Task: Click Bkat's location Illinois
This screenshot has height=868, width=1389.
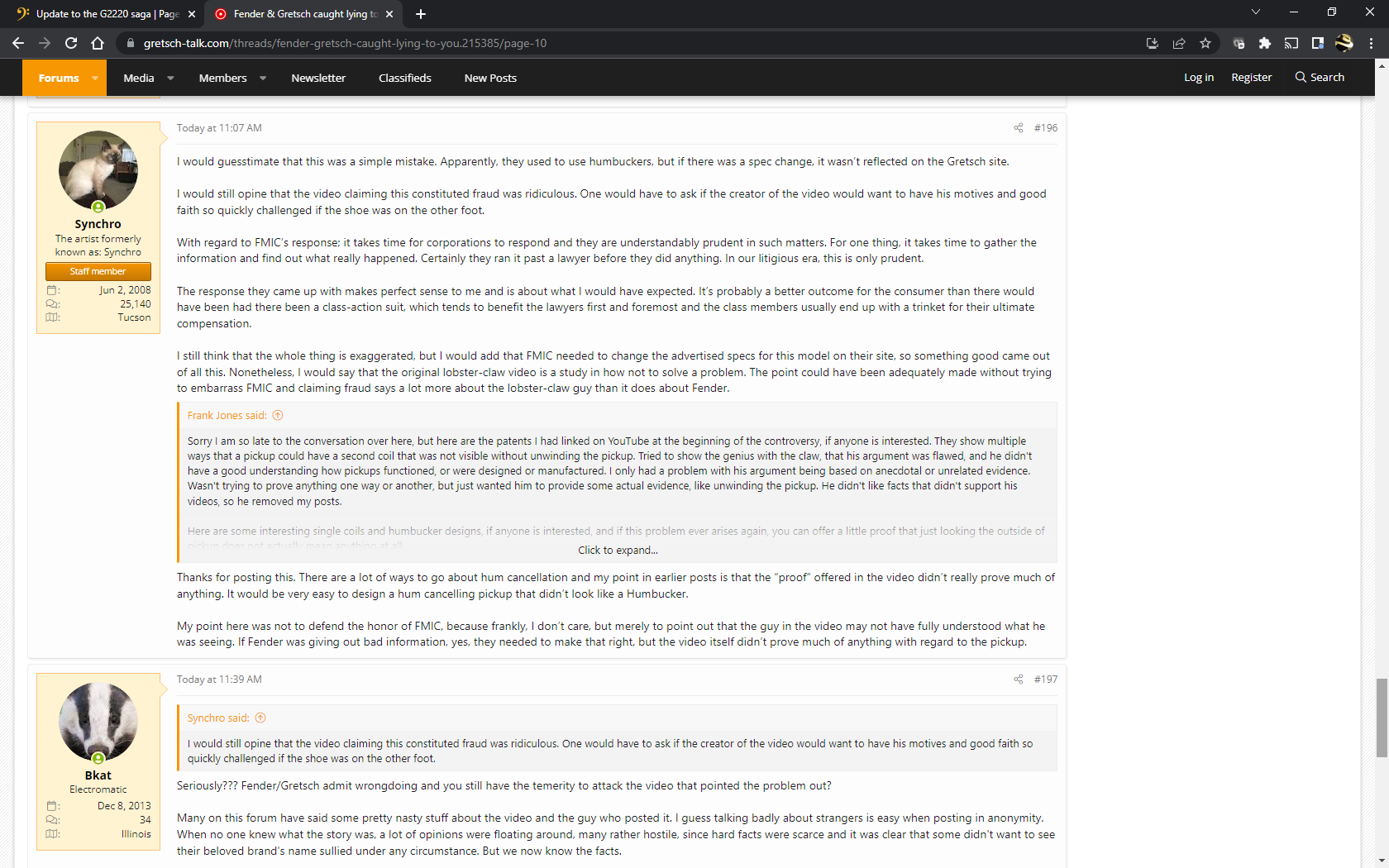Action: (136, 834)
